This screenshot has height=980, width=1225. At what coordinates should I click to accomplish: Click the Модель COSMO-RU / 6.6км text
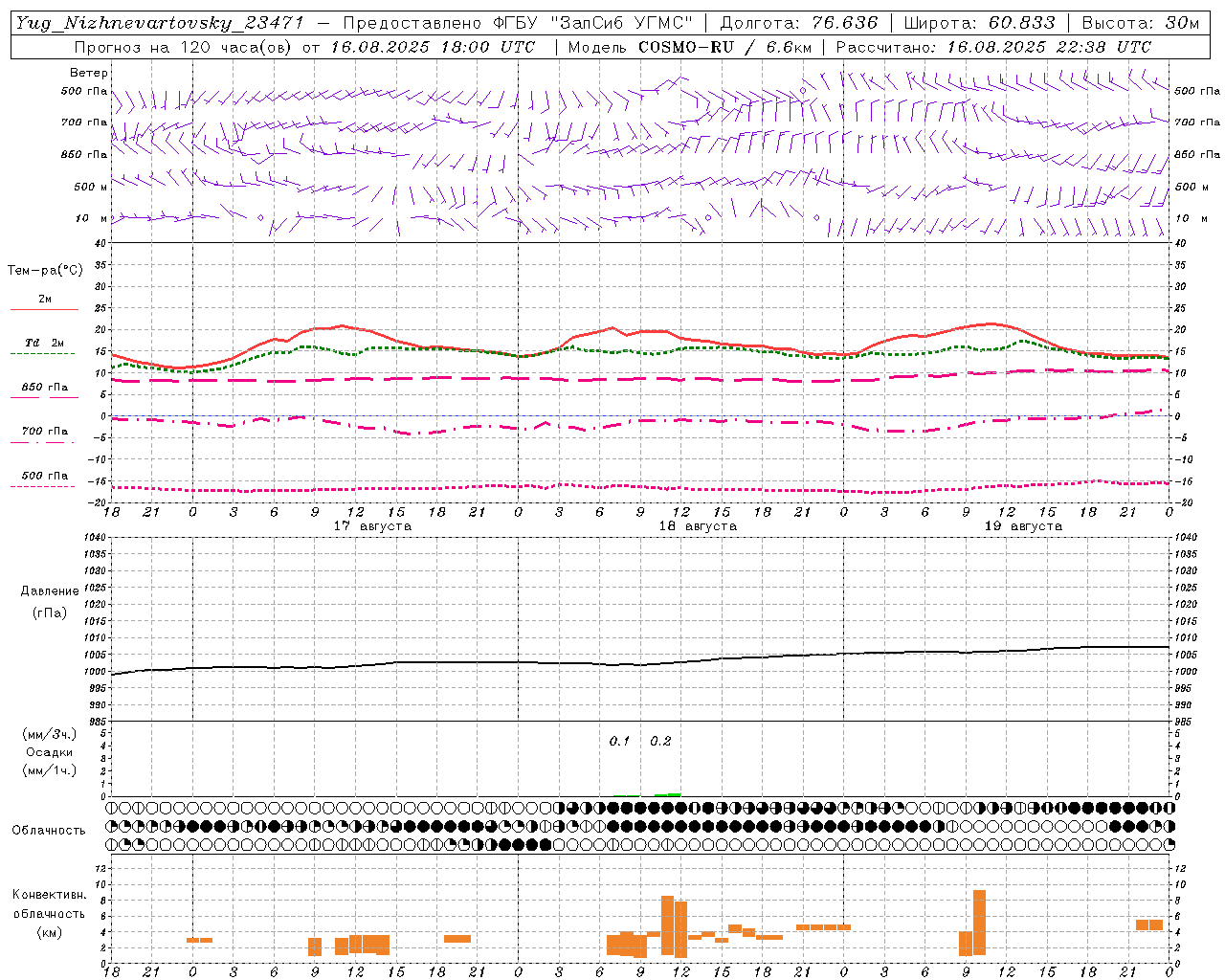pyautogui.click(x=690, y=47)
